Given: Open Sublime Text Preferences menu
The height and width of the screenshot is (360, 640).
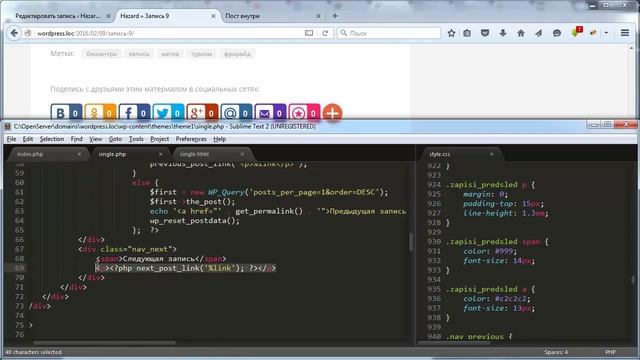Looking at the screenshot, I should [x=191, y=139].
